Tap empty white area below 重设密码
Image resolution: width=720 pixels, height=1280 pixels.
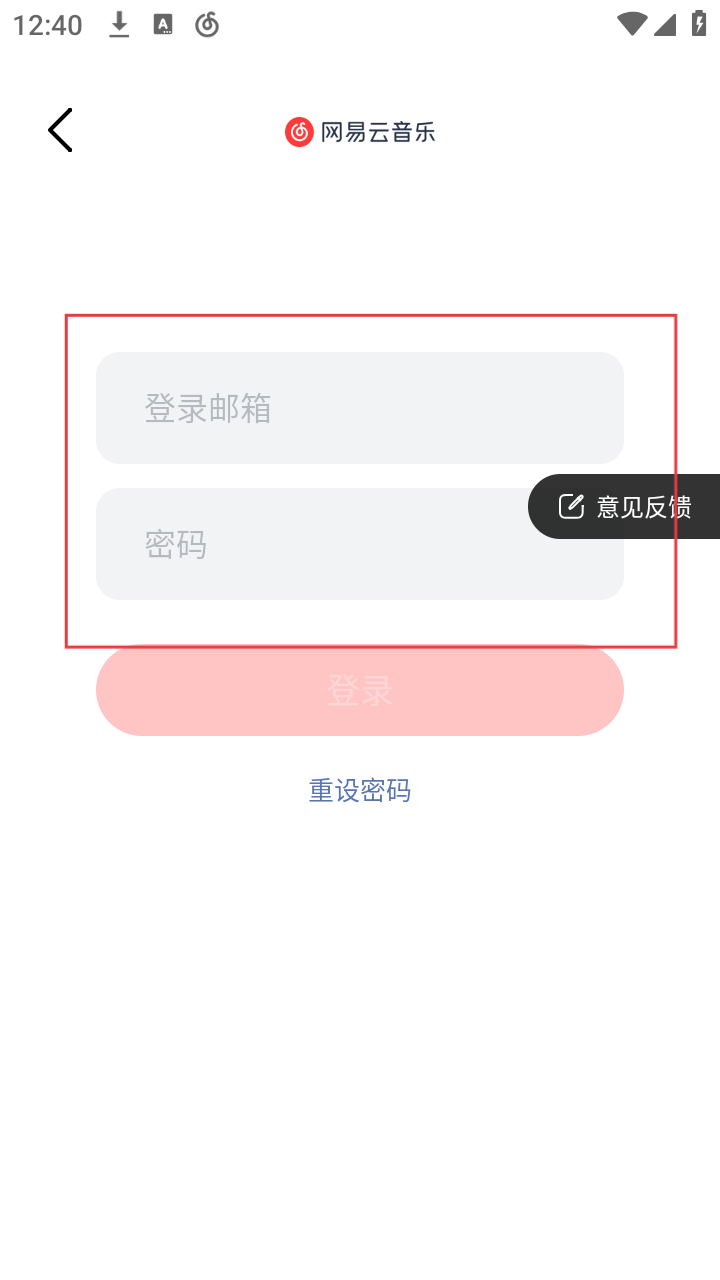point(360,1000)
